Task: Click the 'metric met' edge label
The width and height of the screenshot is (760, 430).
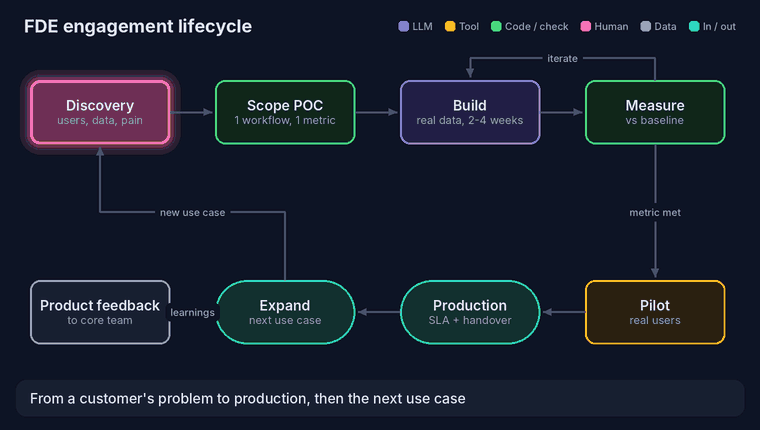Action: coord(655,212)
